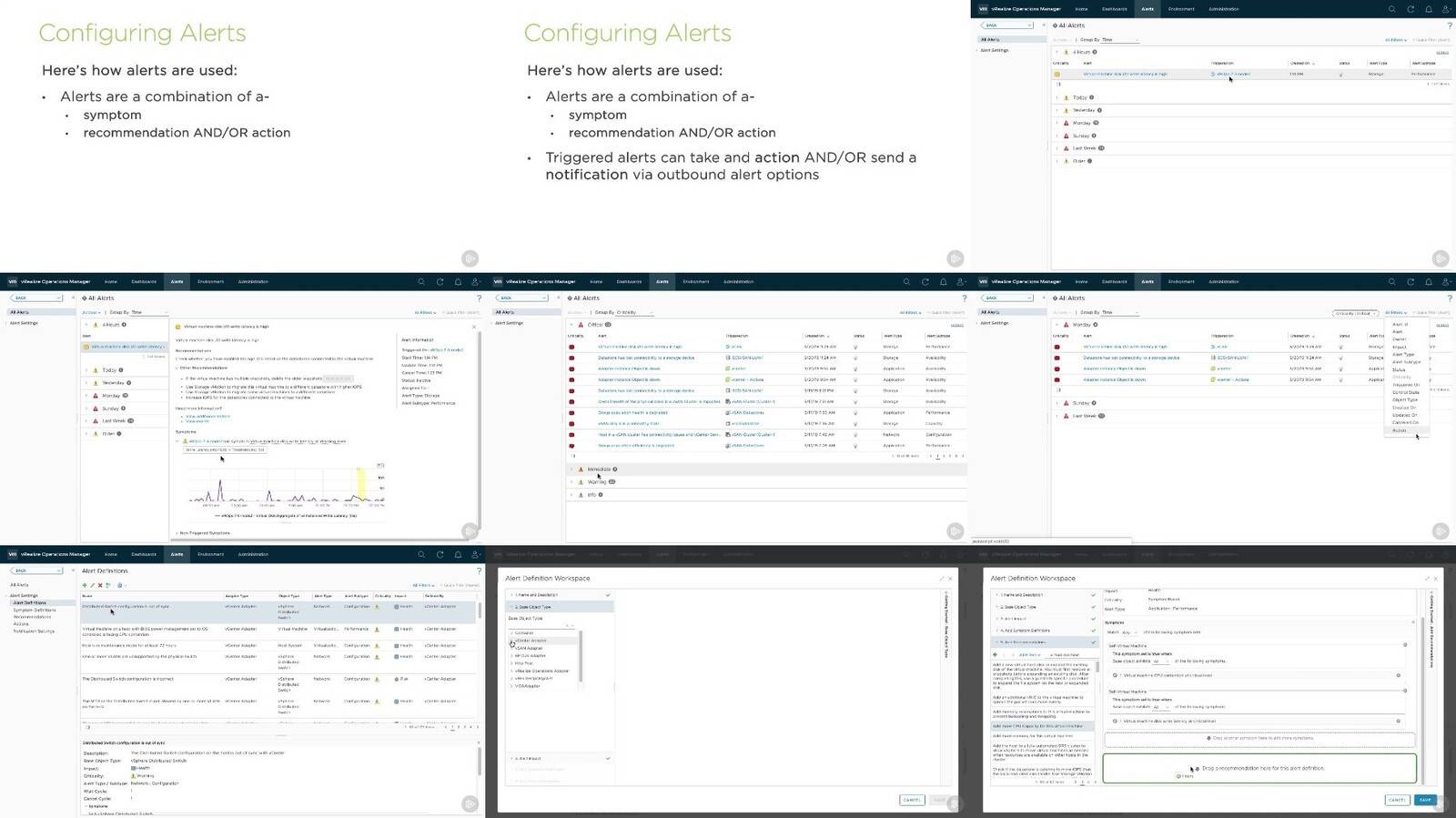Click the Criticality: Critical filter chip
The image size is (1456, 818).
[1355, 313]
